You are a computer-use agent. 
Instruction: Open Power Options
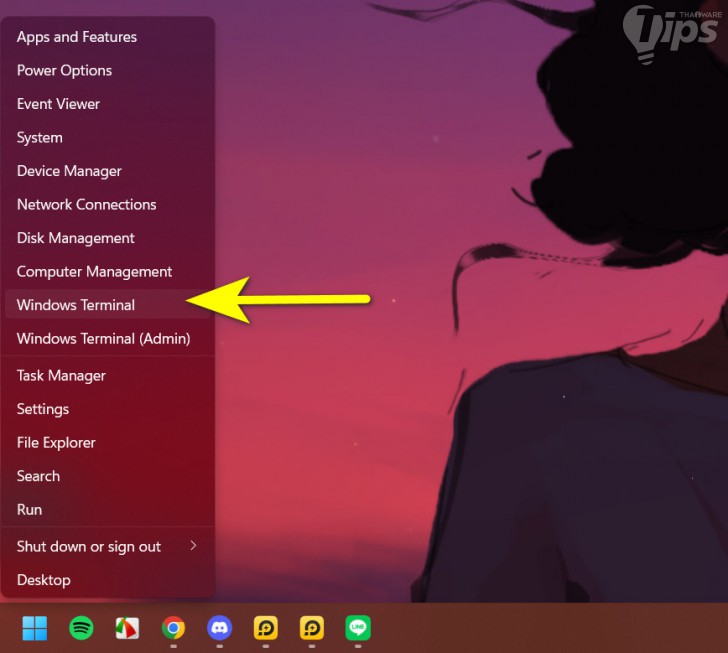[x=108, y=70]
